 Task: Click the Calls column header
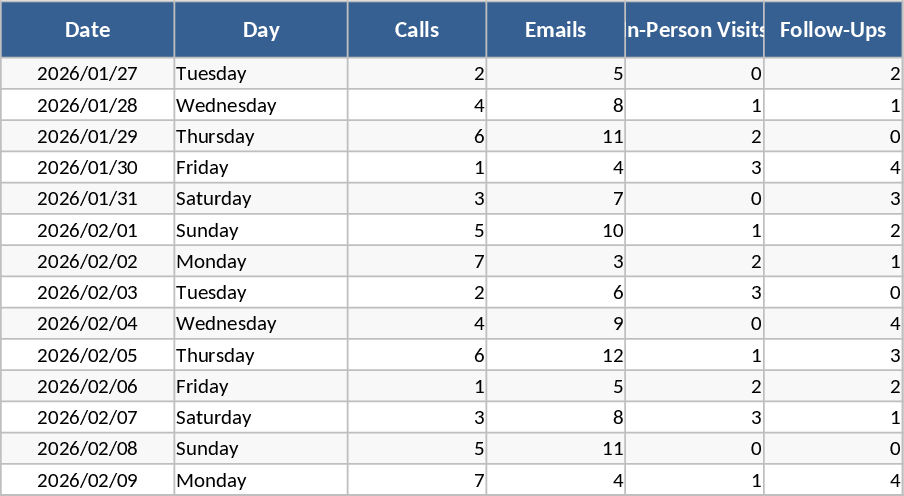(x=417, y=30)
